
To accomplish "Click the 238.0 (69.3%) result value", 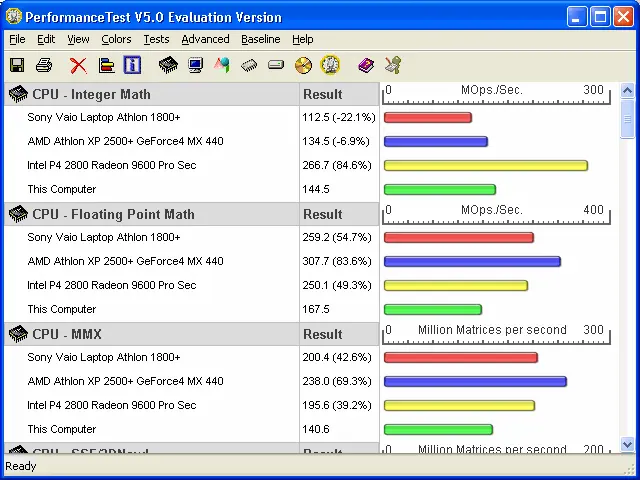I will tap(337, 381).
